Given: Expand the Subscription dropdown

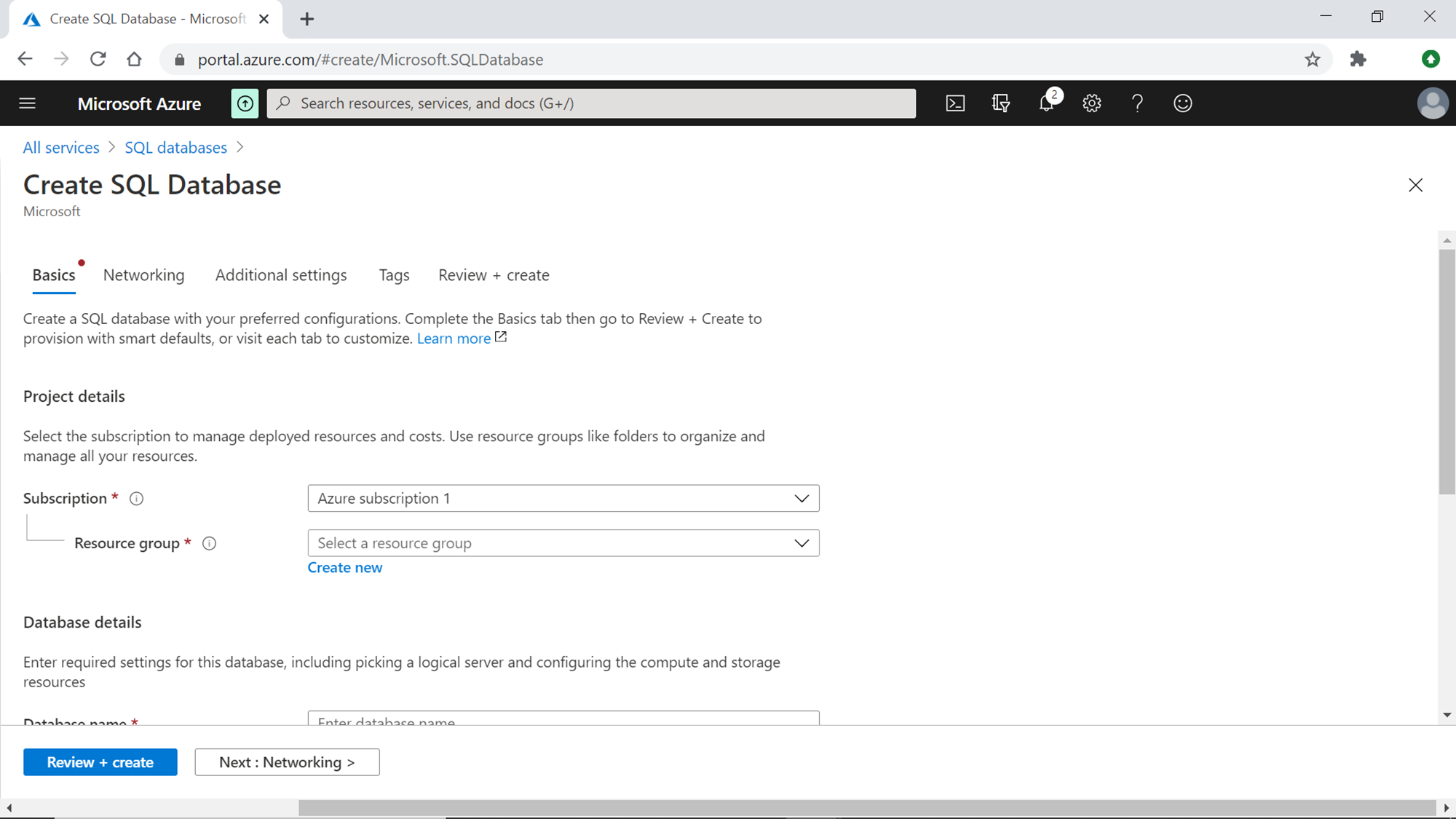Looking at the screenshot, I should point(563,499).
